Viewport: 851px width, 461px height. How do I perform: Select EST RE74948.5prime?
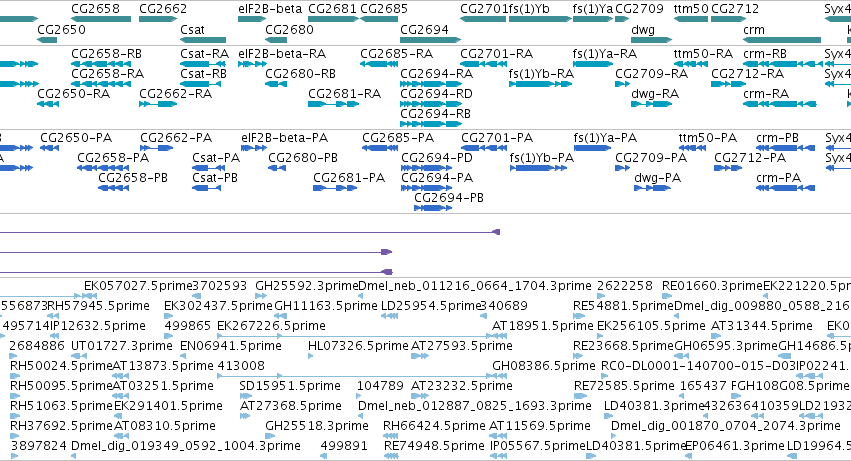[x=434, y=446]
